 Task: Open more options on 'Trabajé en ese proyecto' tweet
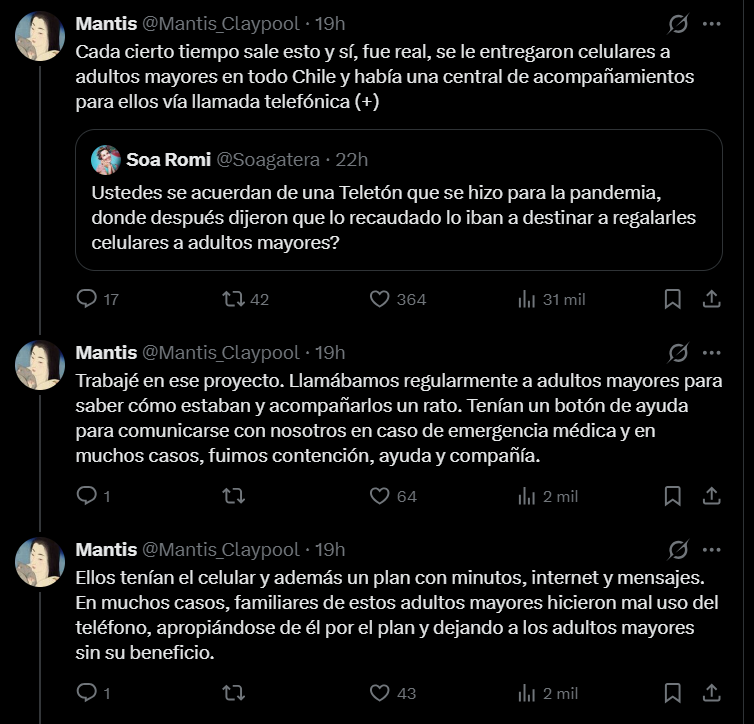pos(712,352)
